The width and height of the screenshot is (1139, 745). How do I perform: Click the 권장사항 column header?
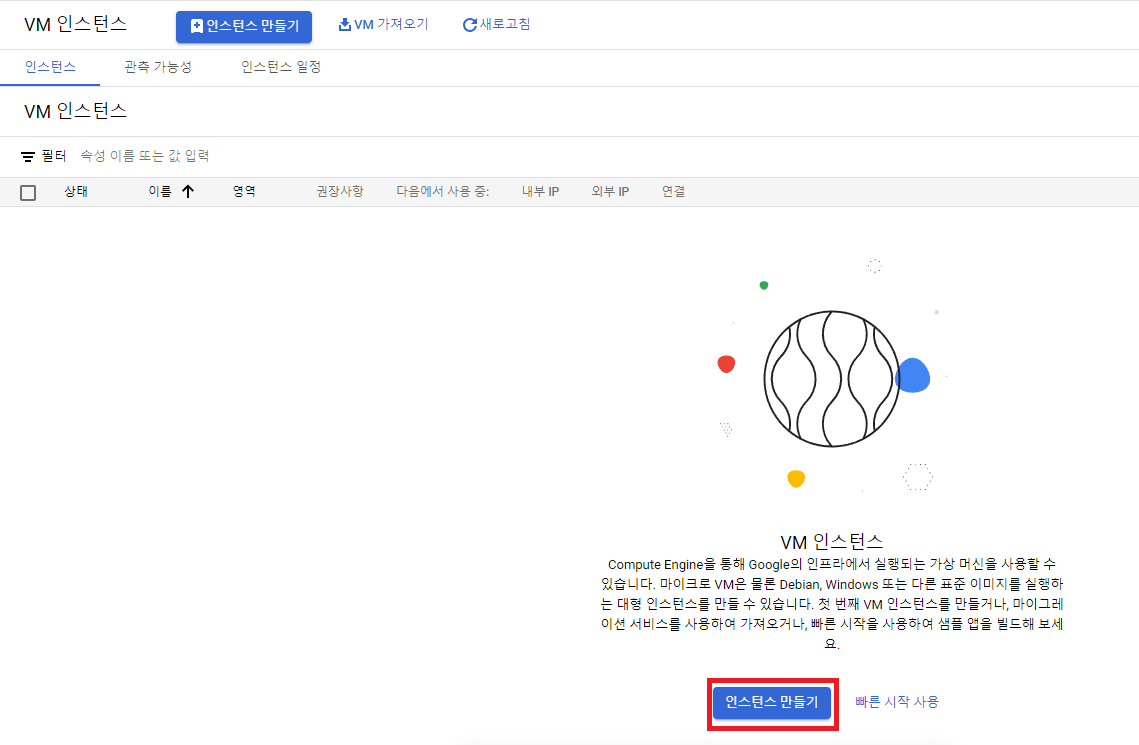[x=340, y=192]
